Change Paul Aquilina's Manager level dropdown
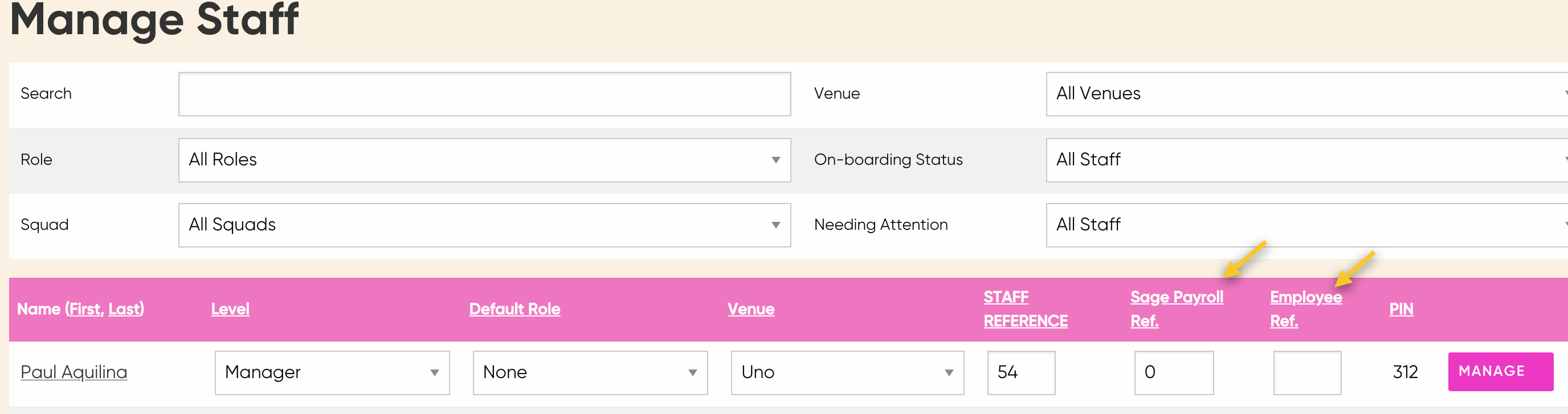 [x=332, y=372]
